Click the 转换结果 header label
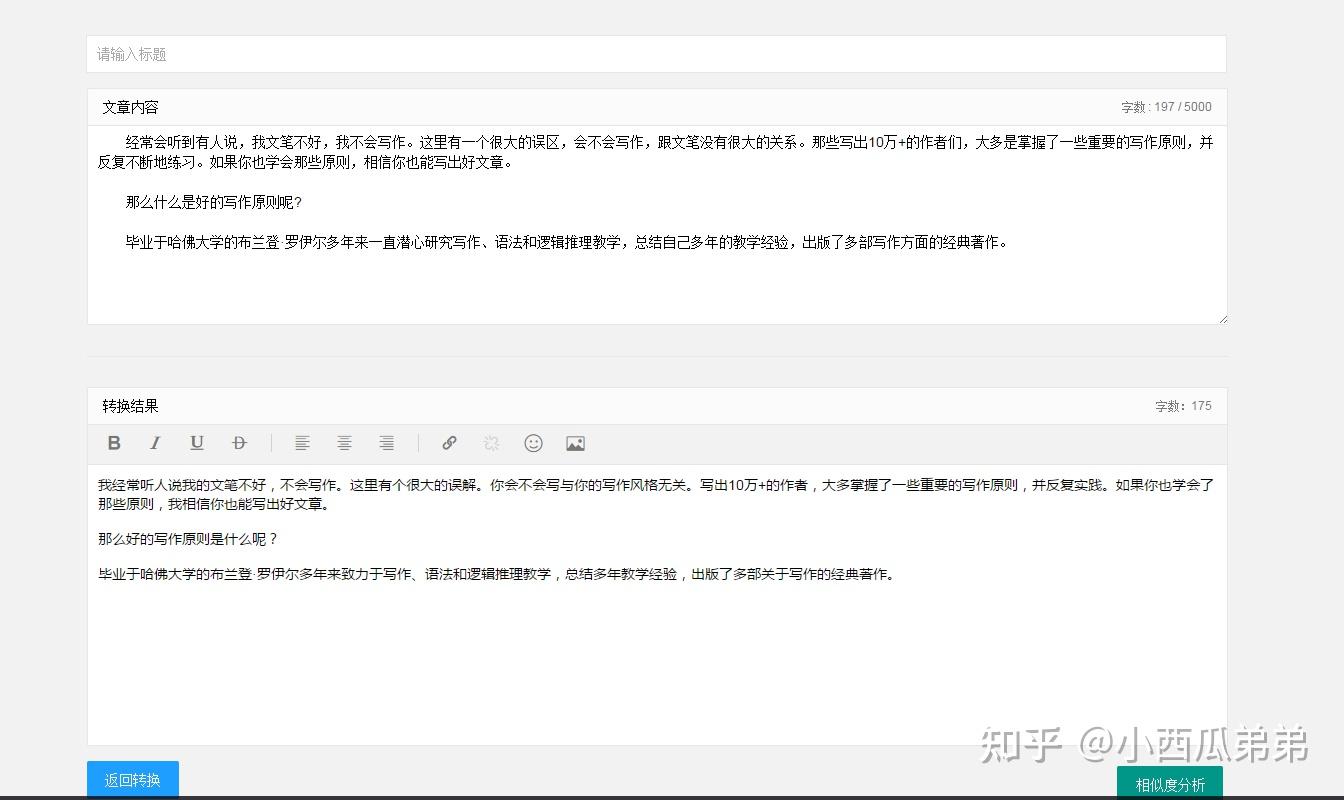Viewport: 1344px width, 800px height. [x=130, y=406]
